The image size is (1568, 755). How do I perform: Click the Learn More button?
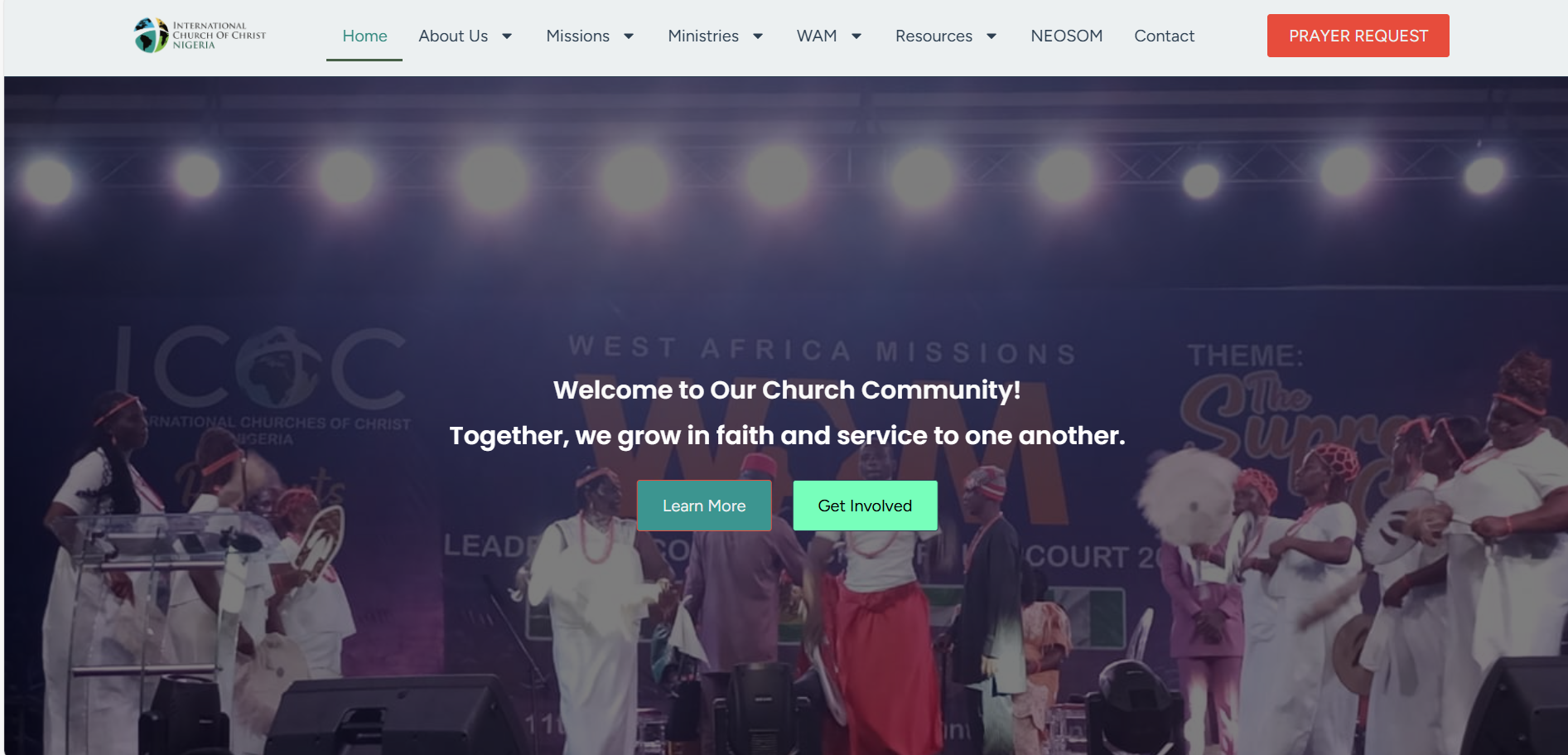(704, 506)
